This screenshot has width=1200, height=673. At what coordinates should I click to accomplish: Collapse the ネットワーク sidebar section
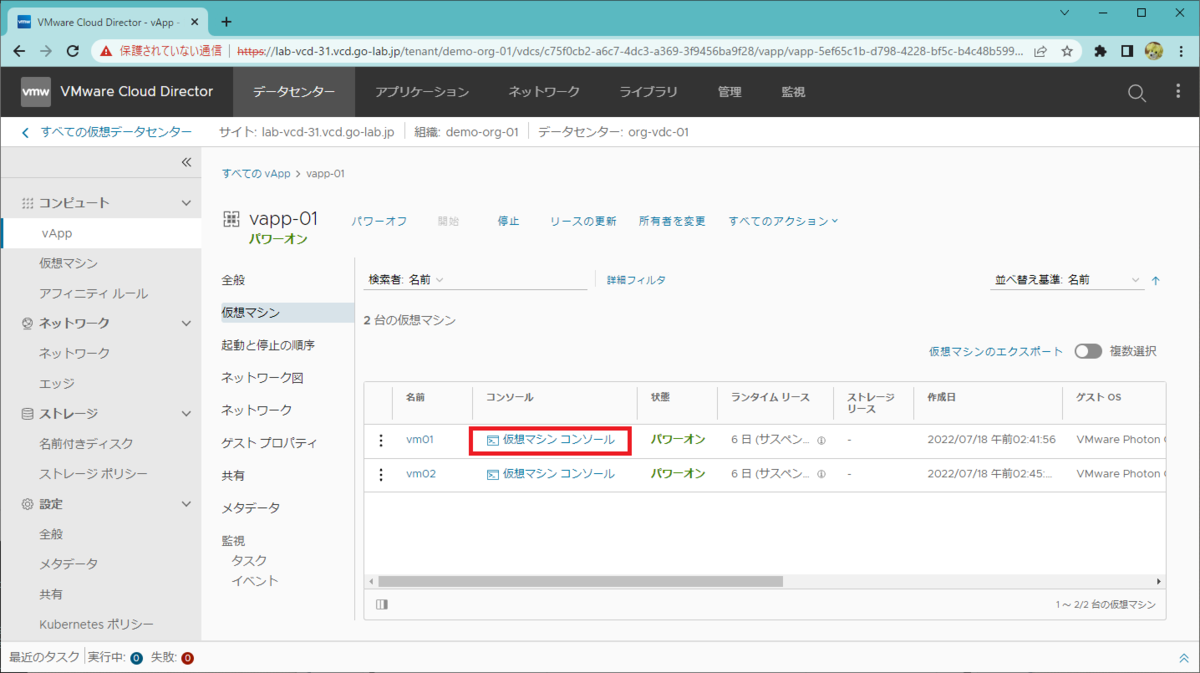pyautogui.click(x=186, y=323)
